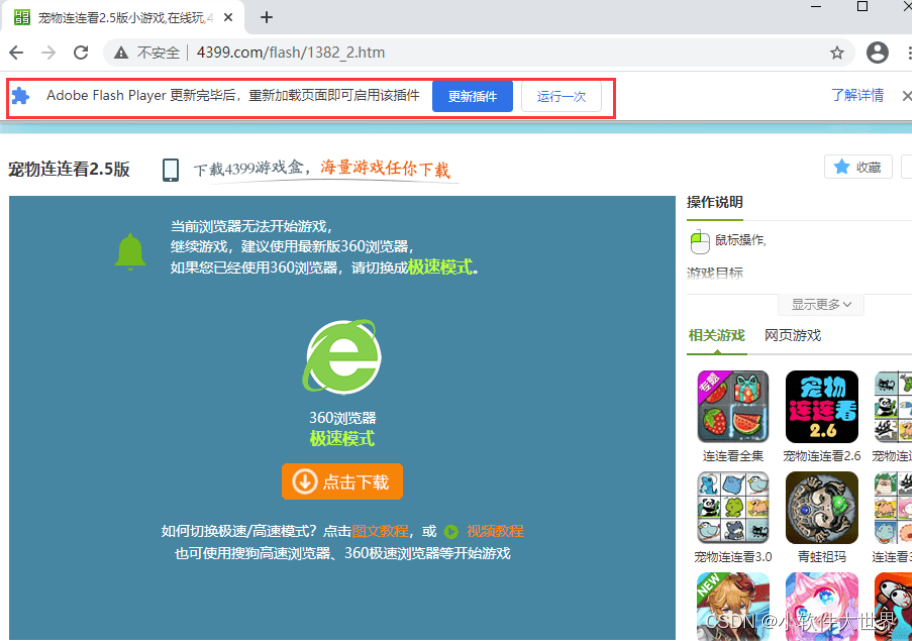Open the 连连看全集 game thumbnail

(x=733, y=407)
